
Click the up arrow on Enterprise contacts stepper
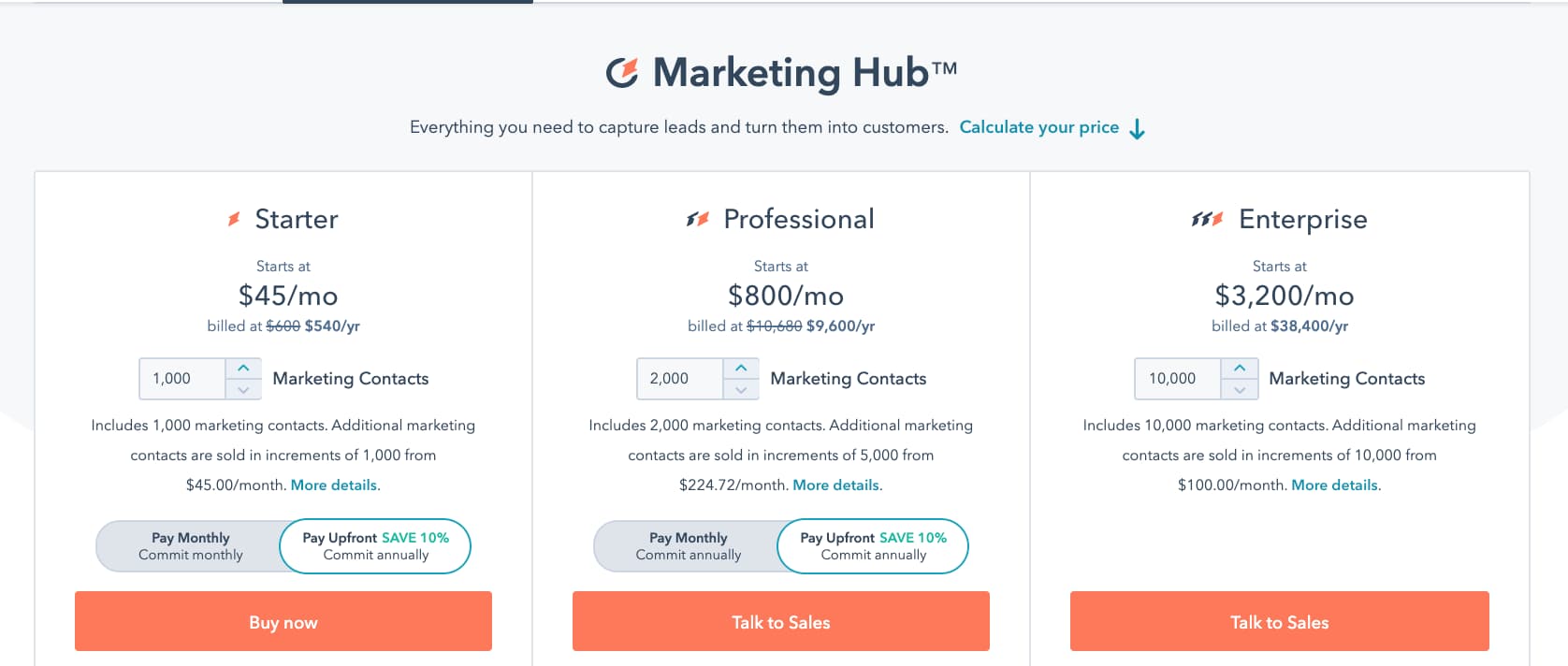tap(1241, 369)
